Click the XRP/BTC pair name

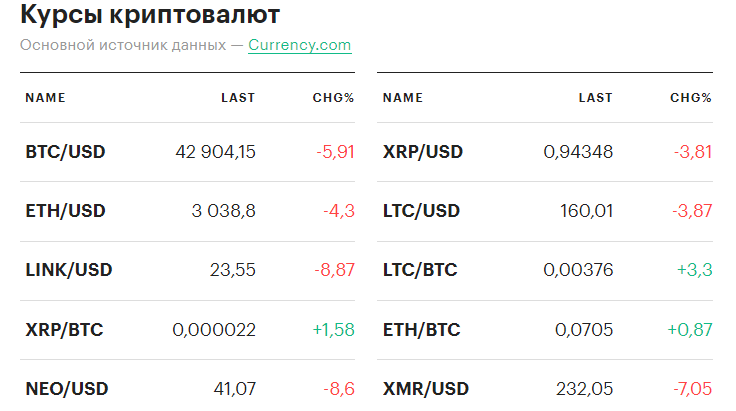[x=64, y=329]
